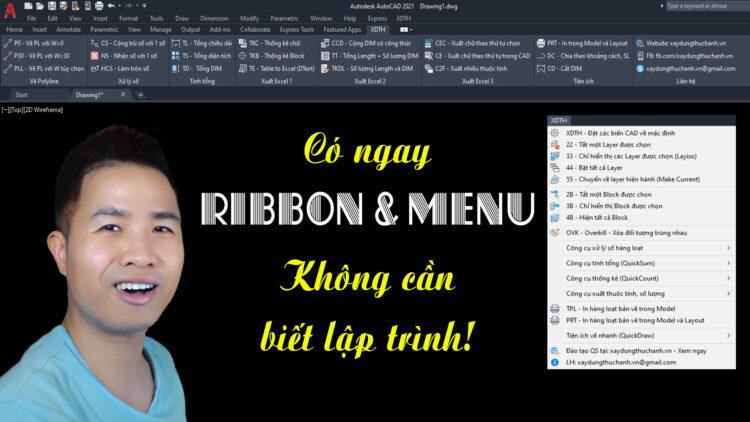
Task: Click the [2D Wireframe] visual style control
Action: pyautogui.click(x=43, y=110)
